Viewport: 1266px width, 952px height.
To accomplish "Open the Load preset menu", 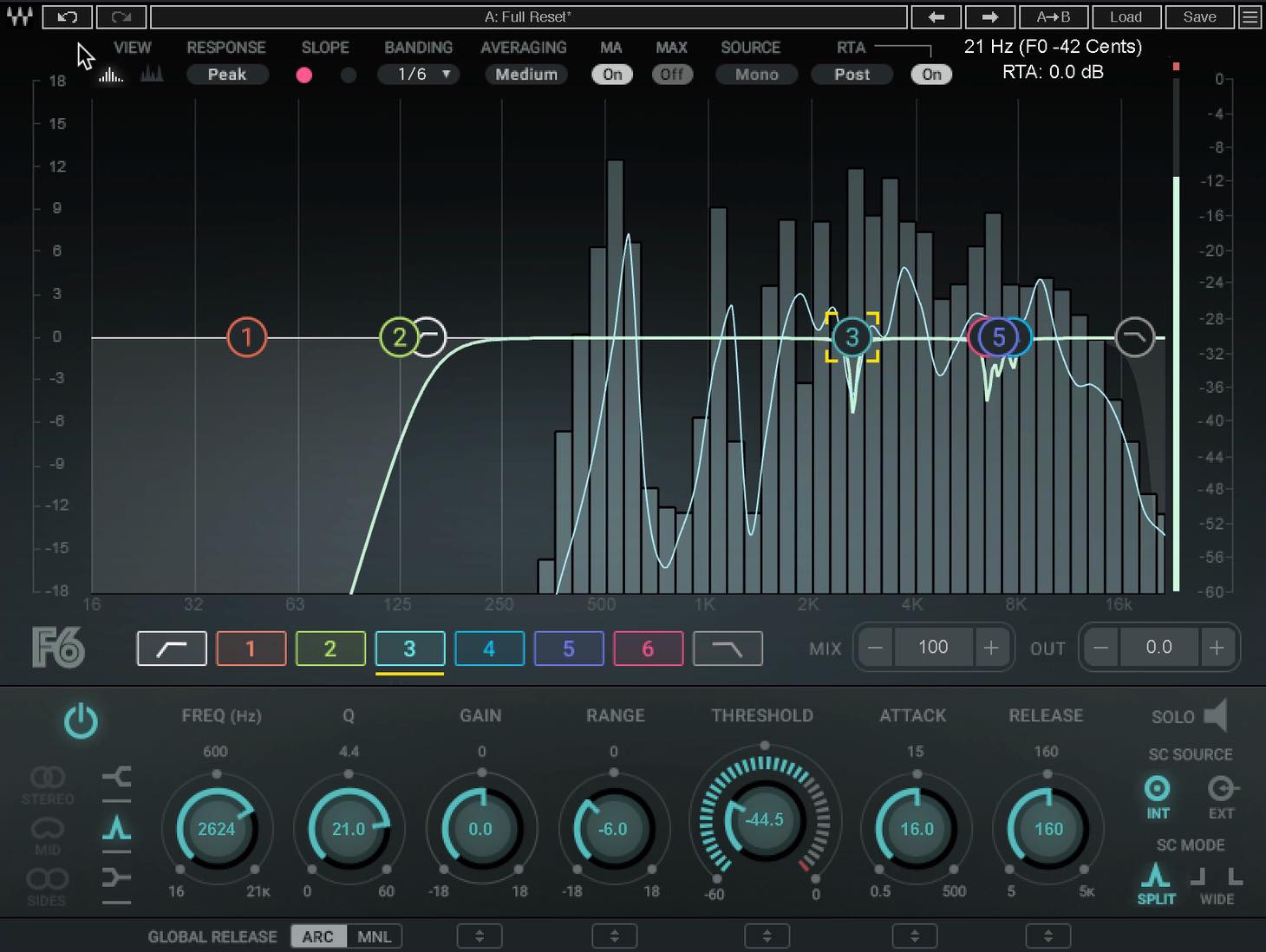I will (x=1126, y=16).
